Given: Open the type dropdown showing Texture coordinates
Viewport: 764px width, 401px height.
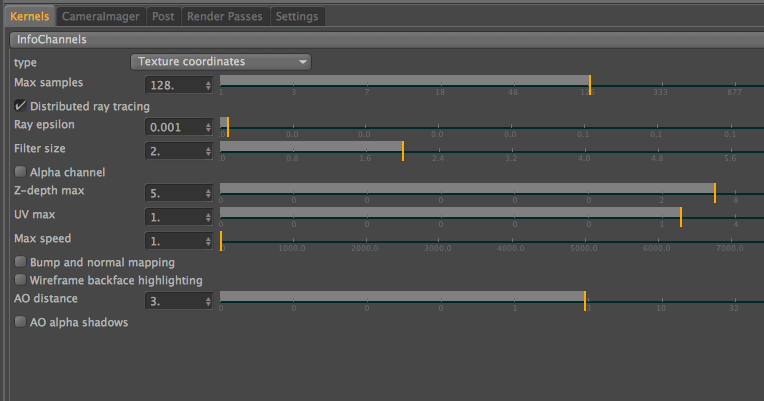Looking at the screenshot, I should pos(221,62).
